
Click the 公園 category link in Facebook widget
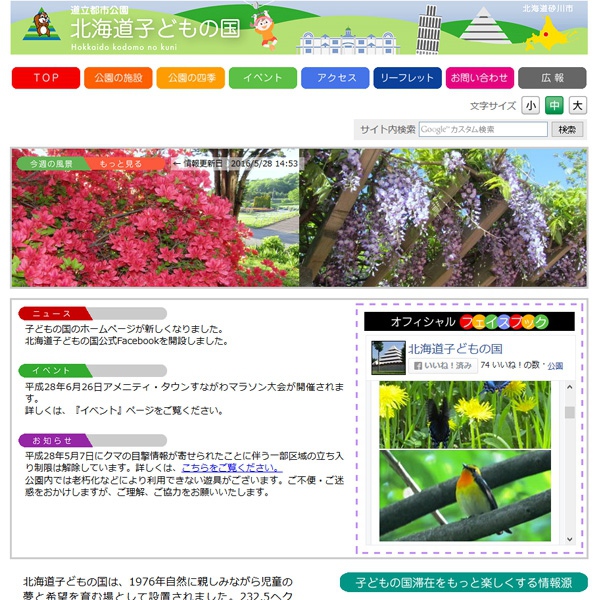click(555, 366)
